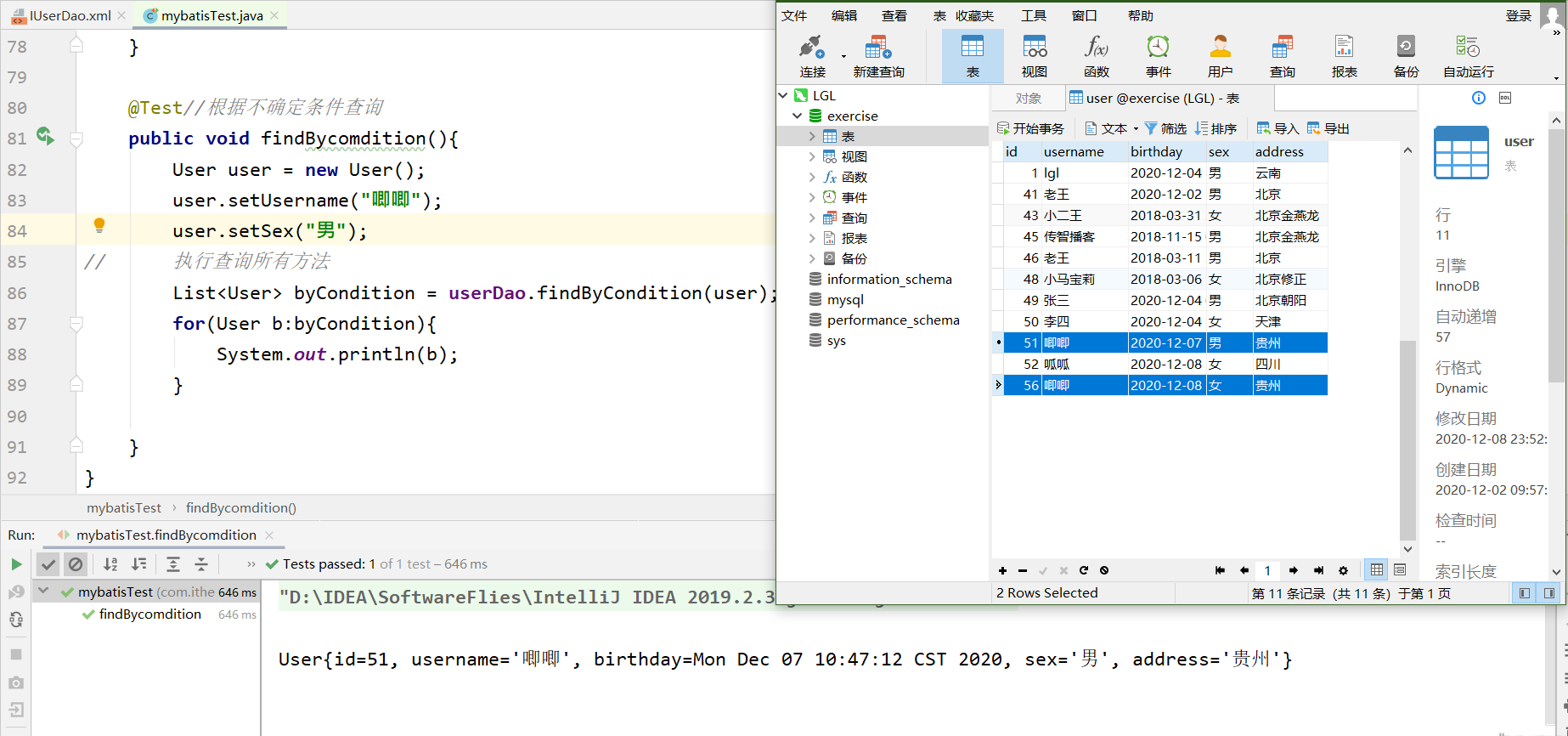Image resolution: width=1568 pixels, height=736 pixels.
Task: Expand the 视图 node in the tree
Action: [812, 156]
